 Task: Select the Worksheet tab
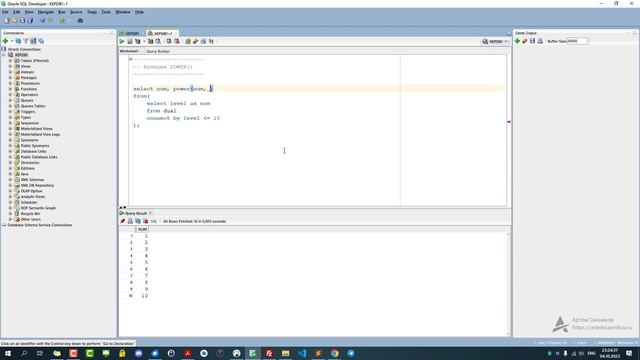(x=129, y=51)
